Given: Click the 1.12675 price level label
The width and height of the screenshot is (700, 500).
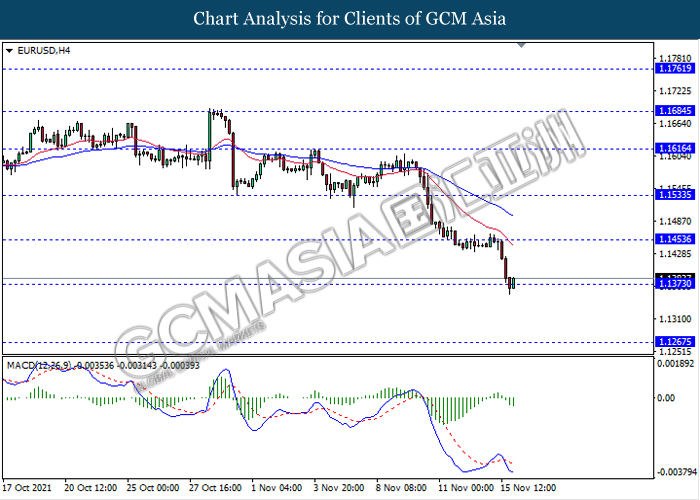Looking at the screenshot, I should [675, 342].
